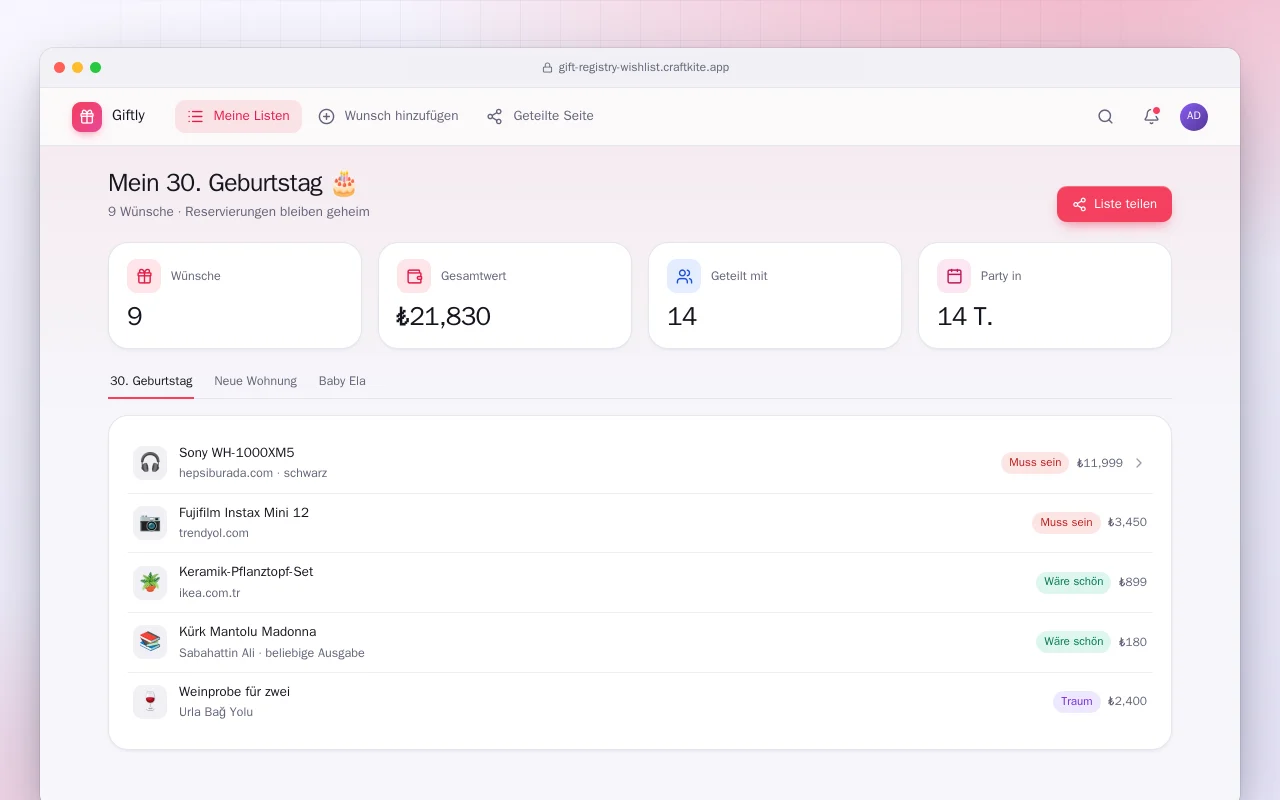
Task: Click the address bar URL gift-registry-wishlist.craftkite.app
Action: pyautogui.click(x=644, y=68)
